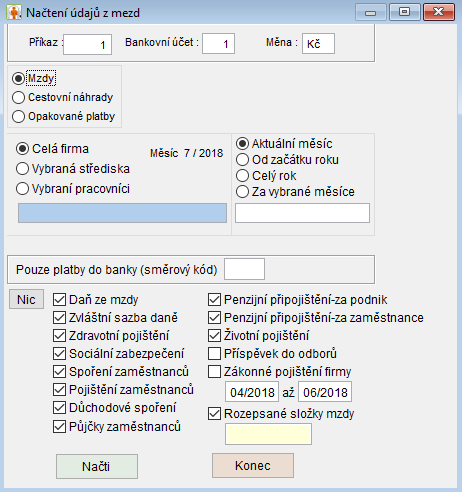Screen dimensions: 462x492
Task: Click the Nic button
Action: pyautogui.click(x=26, y=299)
